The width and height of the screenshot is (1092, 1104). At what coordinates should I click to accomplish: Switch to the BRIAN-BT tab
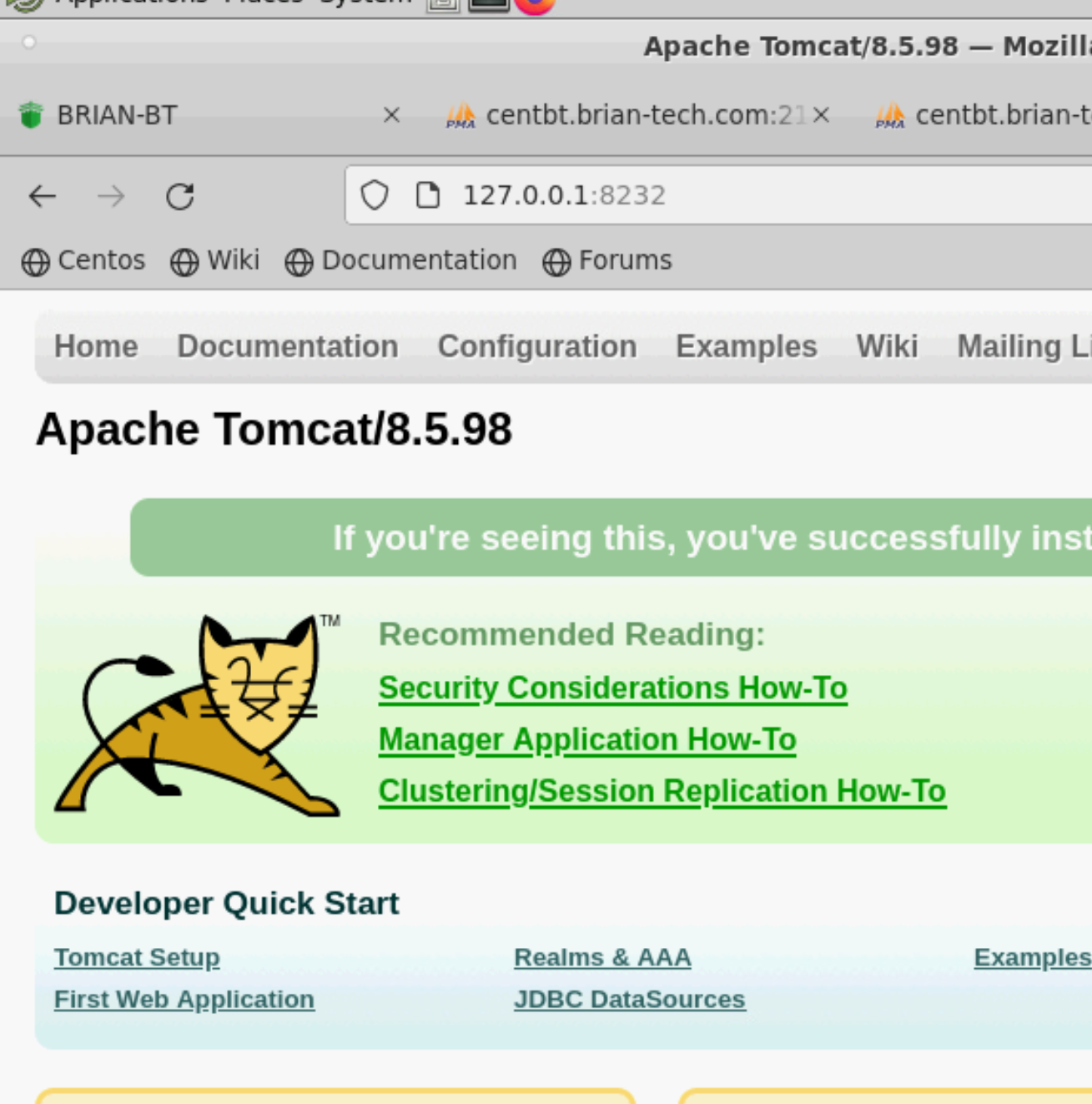(209, 115)
